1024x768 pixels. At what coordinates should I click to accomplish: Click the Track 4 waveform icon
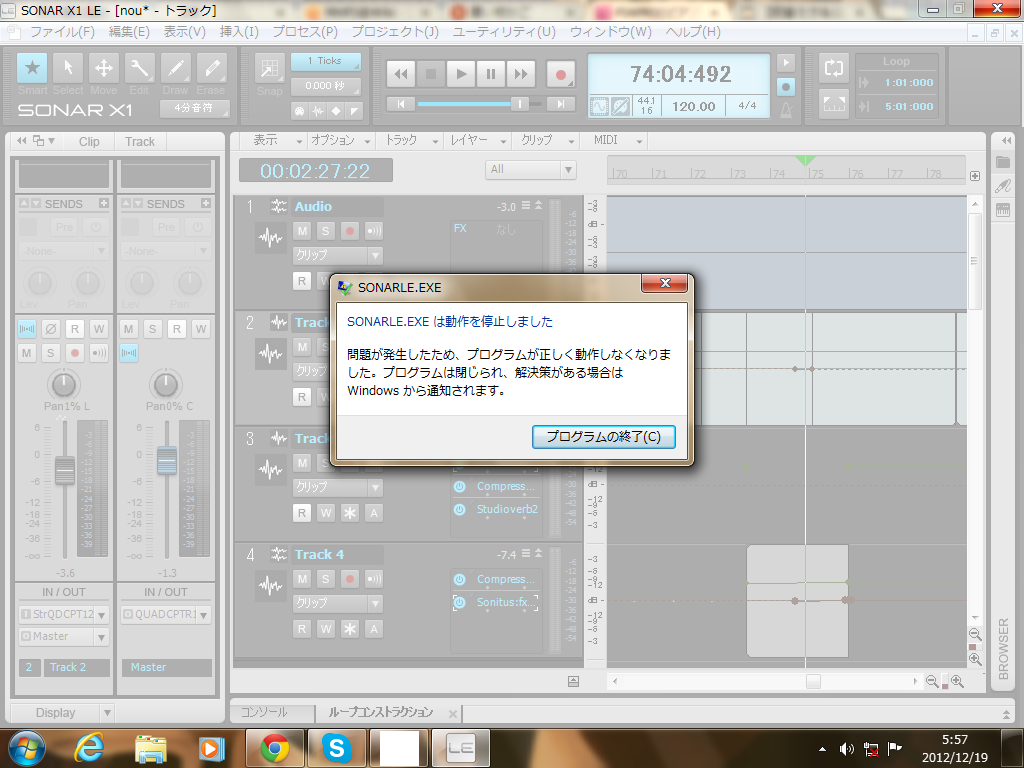point(270,584)
